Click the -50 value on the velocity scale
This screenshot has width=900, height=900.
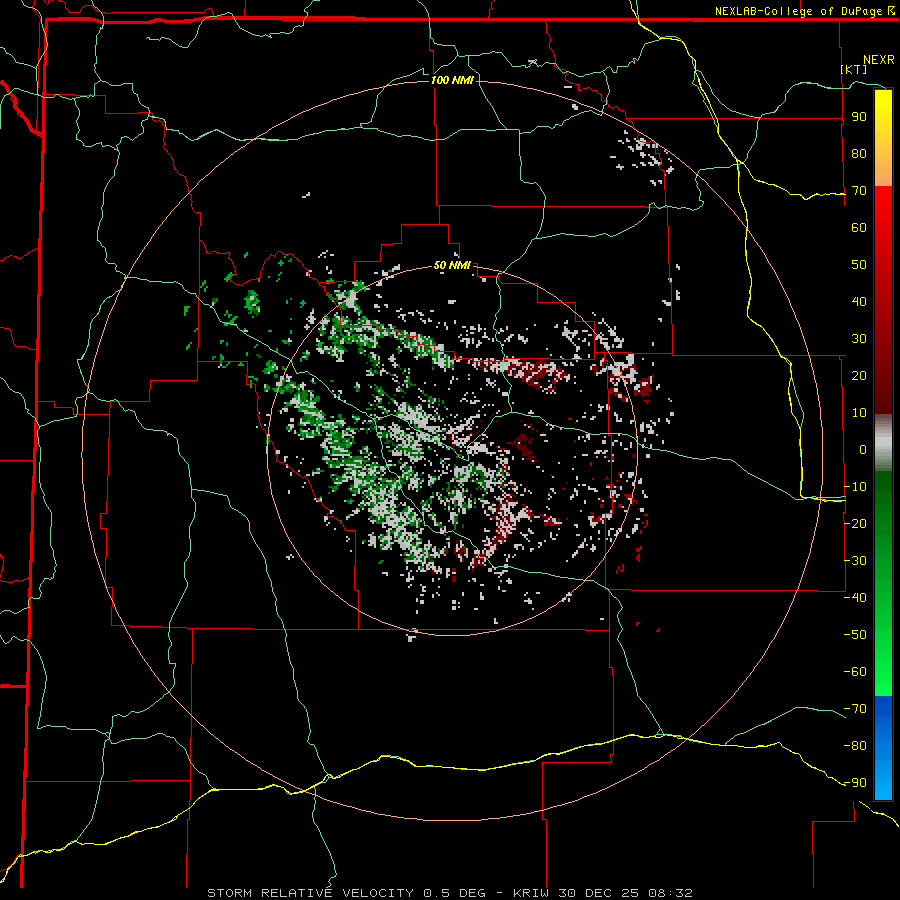855,634
